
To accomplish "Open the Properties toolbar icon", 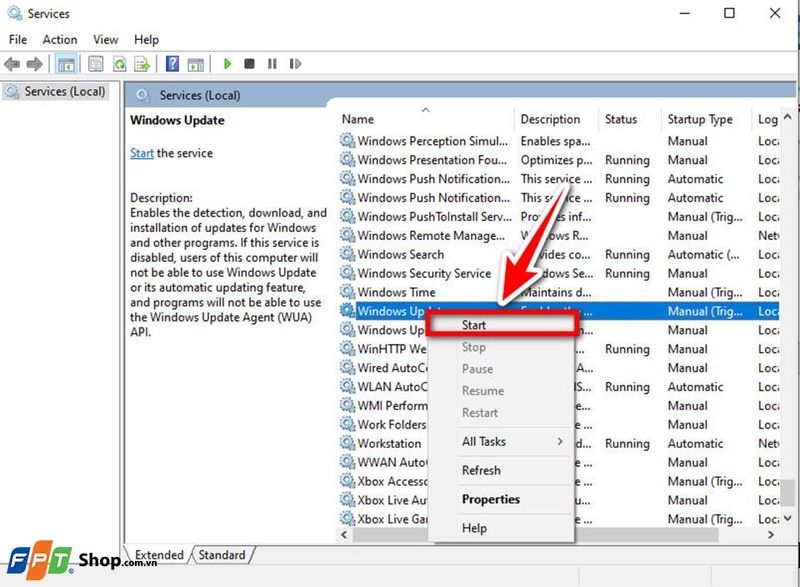I will tap(95, 64).
